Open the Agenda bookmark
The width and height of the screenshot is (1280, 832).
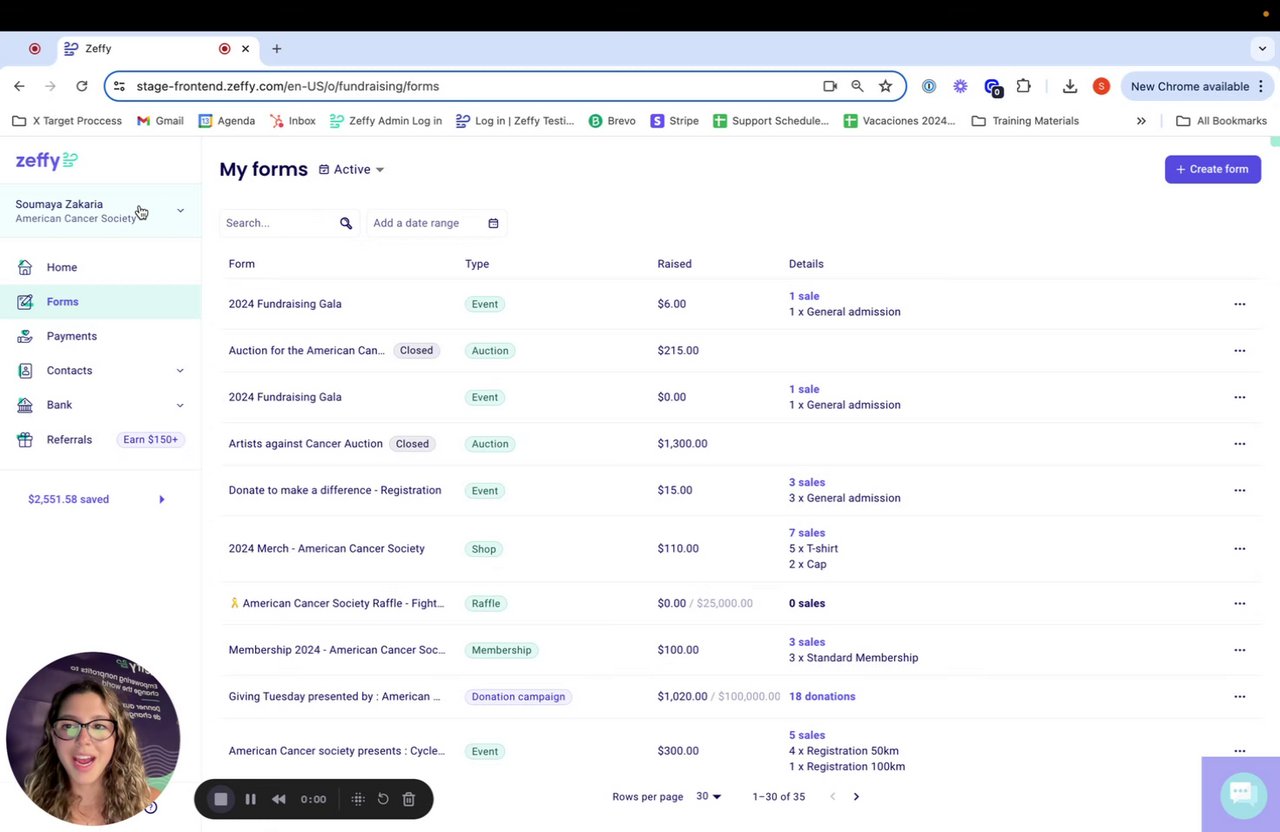(x=227, y=121)
